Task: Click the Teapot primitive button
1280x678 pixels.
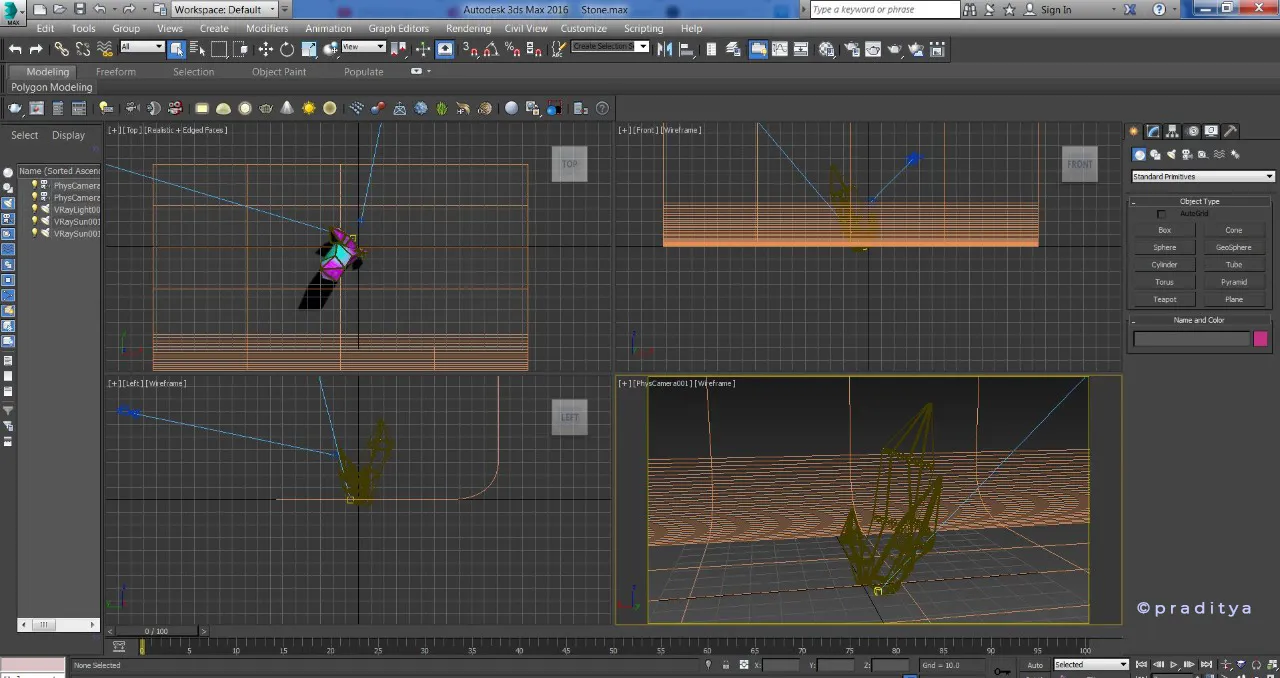Action: point(1165,299)
